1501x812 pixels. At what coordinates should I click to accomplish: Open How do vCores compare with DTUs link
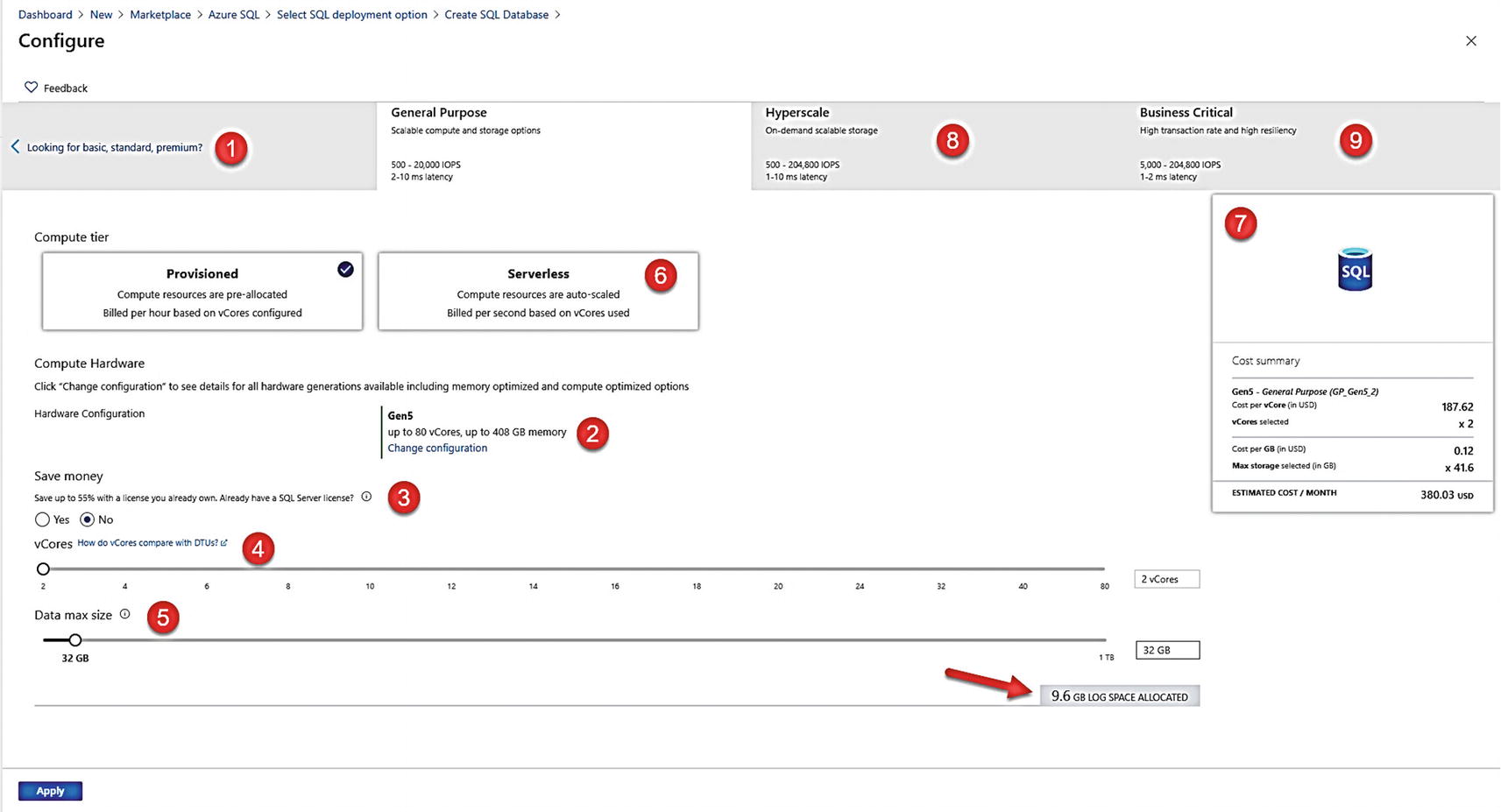[152, 543]
